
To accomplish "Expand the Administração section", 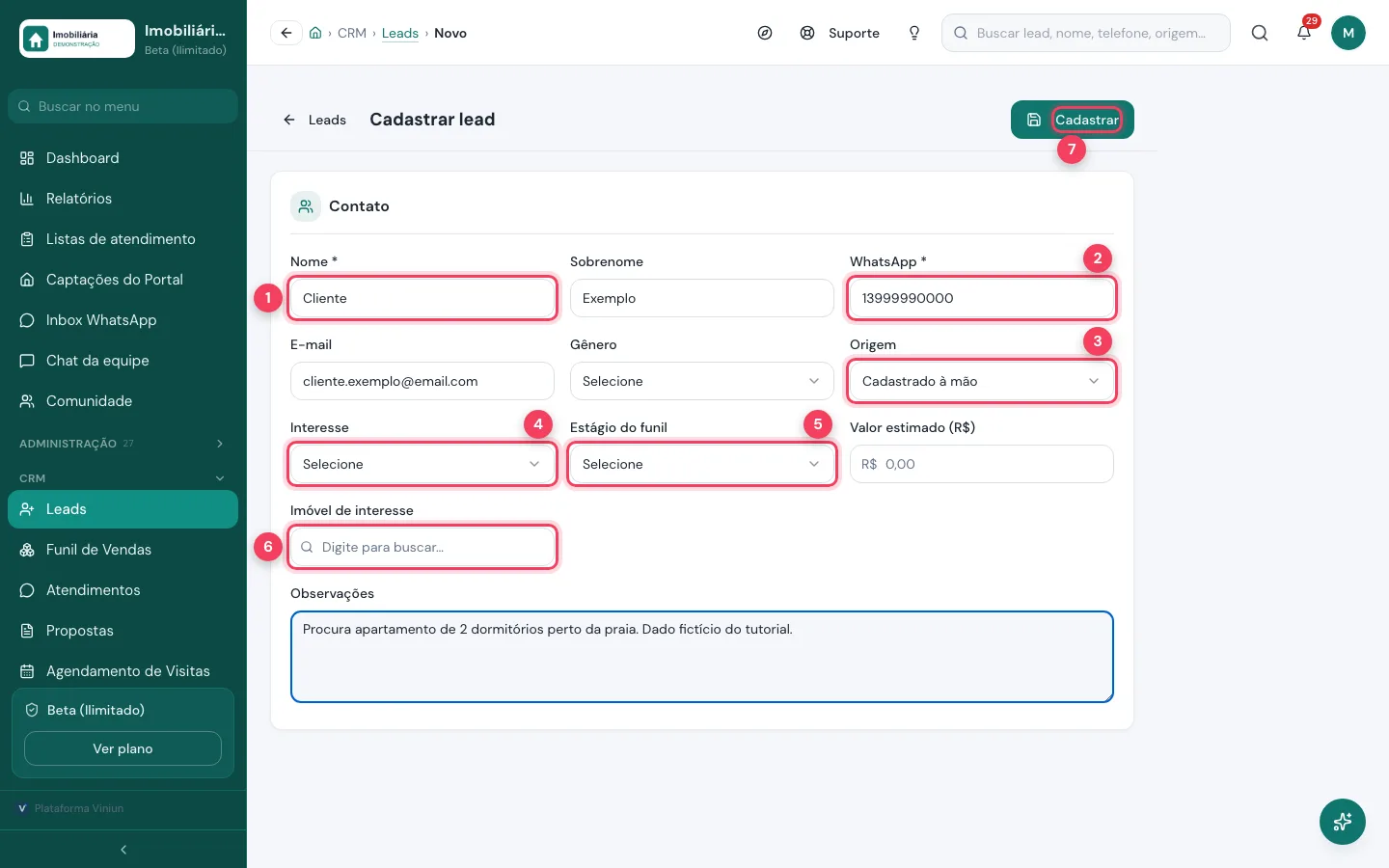I will 123,444.
